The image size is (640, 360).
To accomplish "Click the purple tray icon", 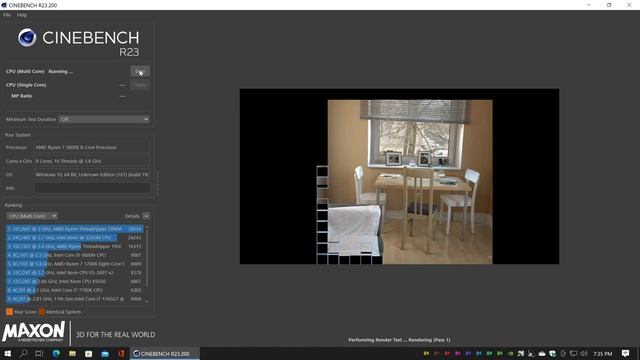I will pyautogui.click(x=468, y=353).
